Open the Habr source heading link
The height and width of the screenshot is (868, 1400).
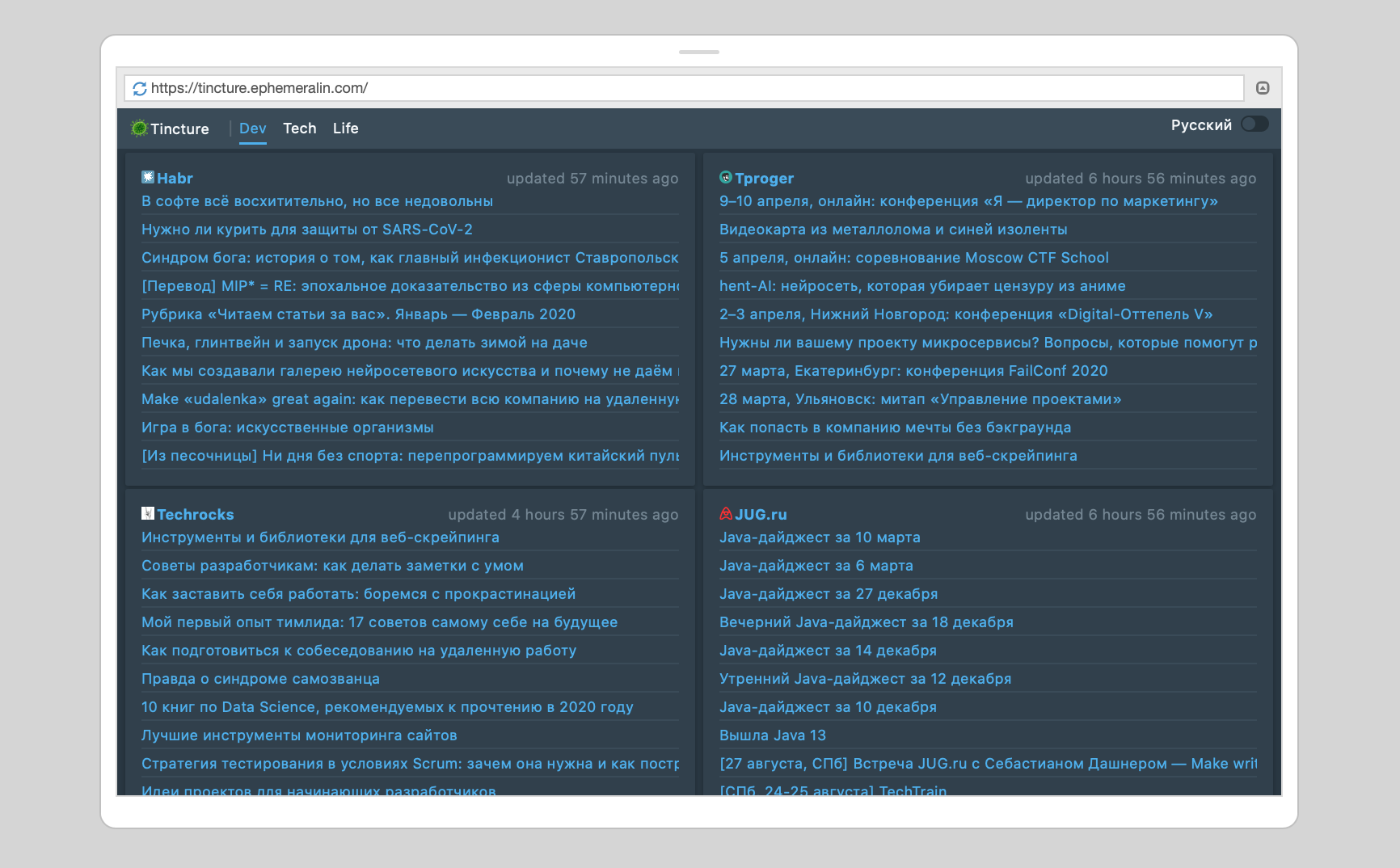175,178
